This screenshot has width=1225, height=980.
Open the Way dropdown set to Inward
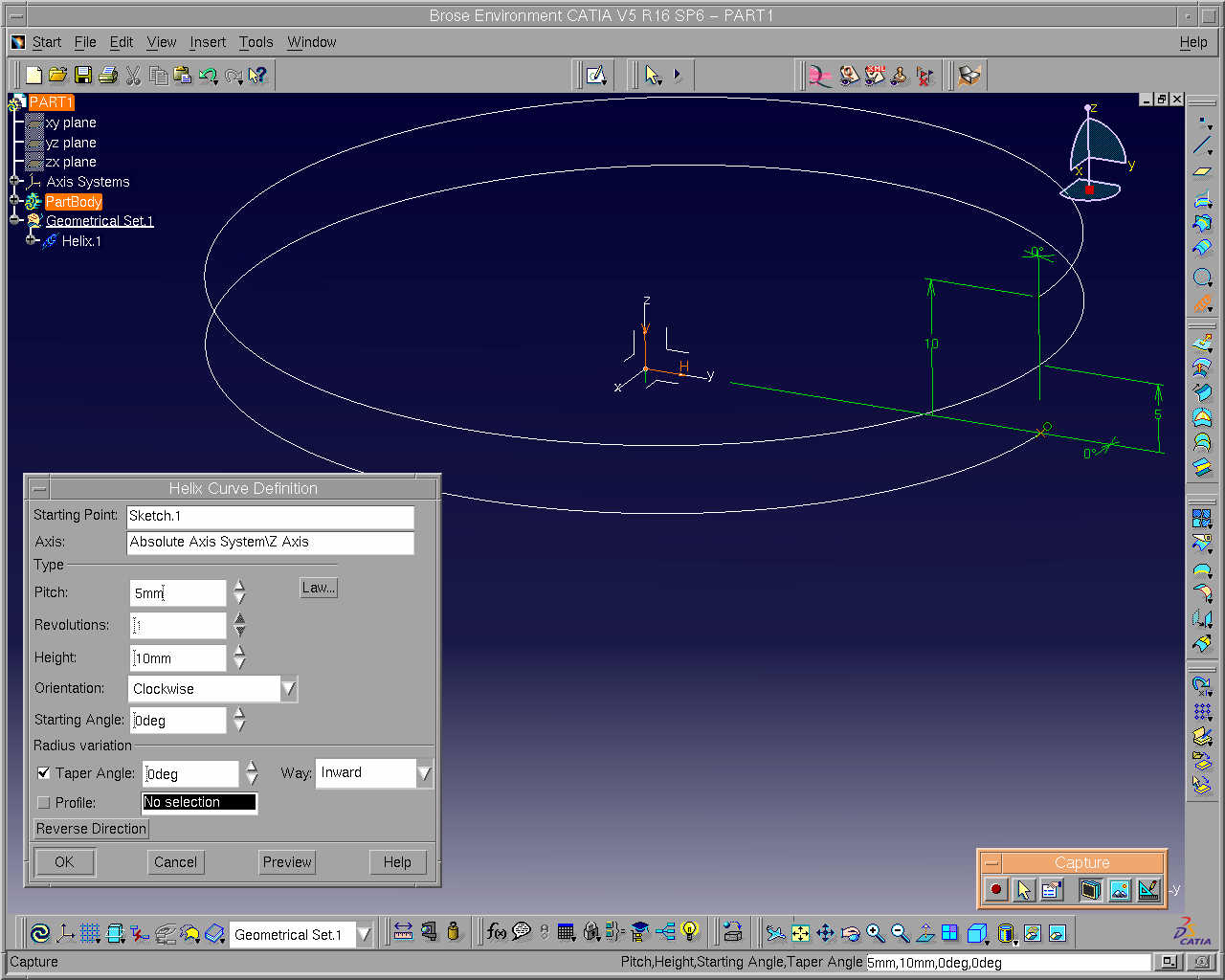[x=425, y=773]
